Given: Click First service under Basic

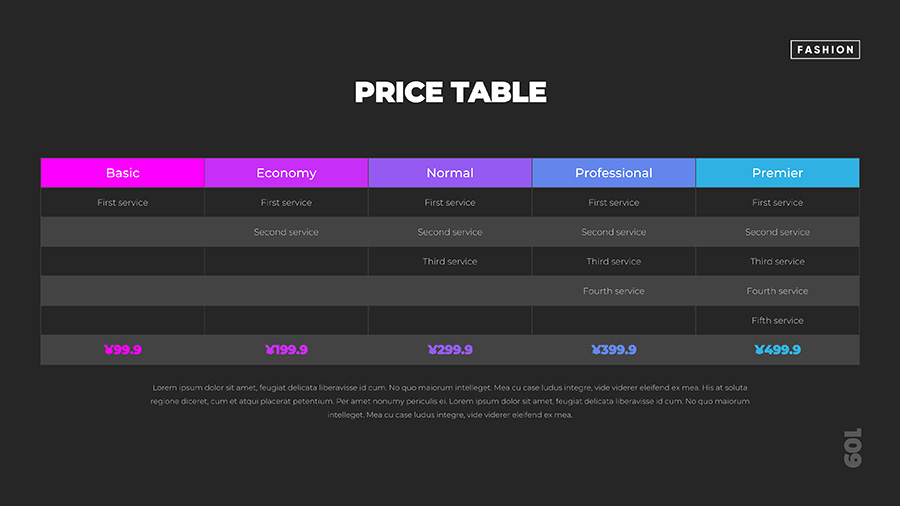Looking at the screenshot, I should pyautogui.click(x=122, y=203).
